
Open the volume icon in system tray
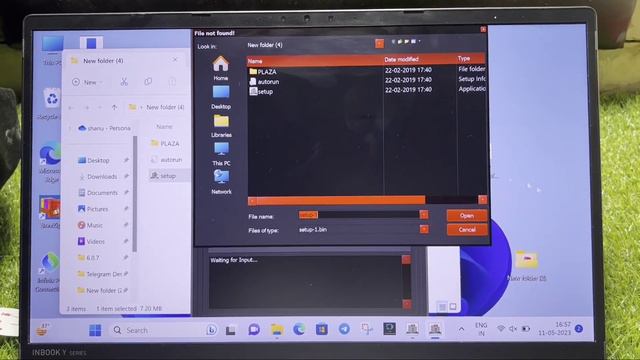click(x=513, y=329)
